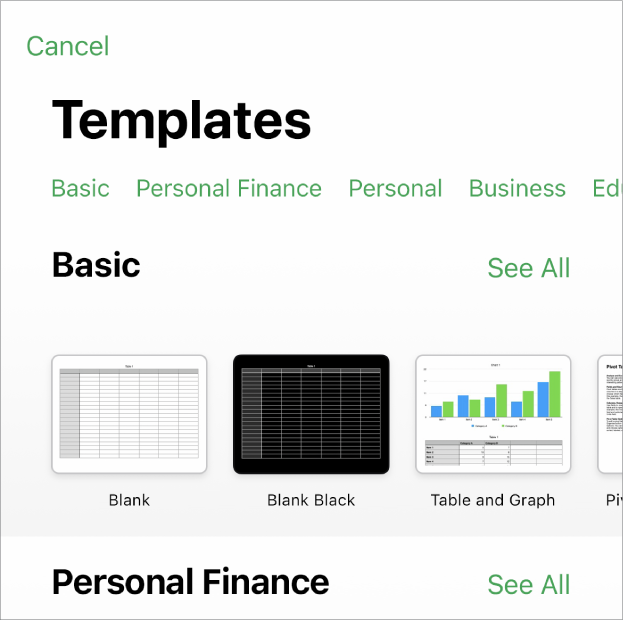Switch to the Basic category tab
Screen dimensions: 625x620
click(80, 188)
